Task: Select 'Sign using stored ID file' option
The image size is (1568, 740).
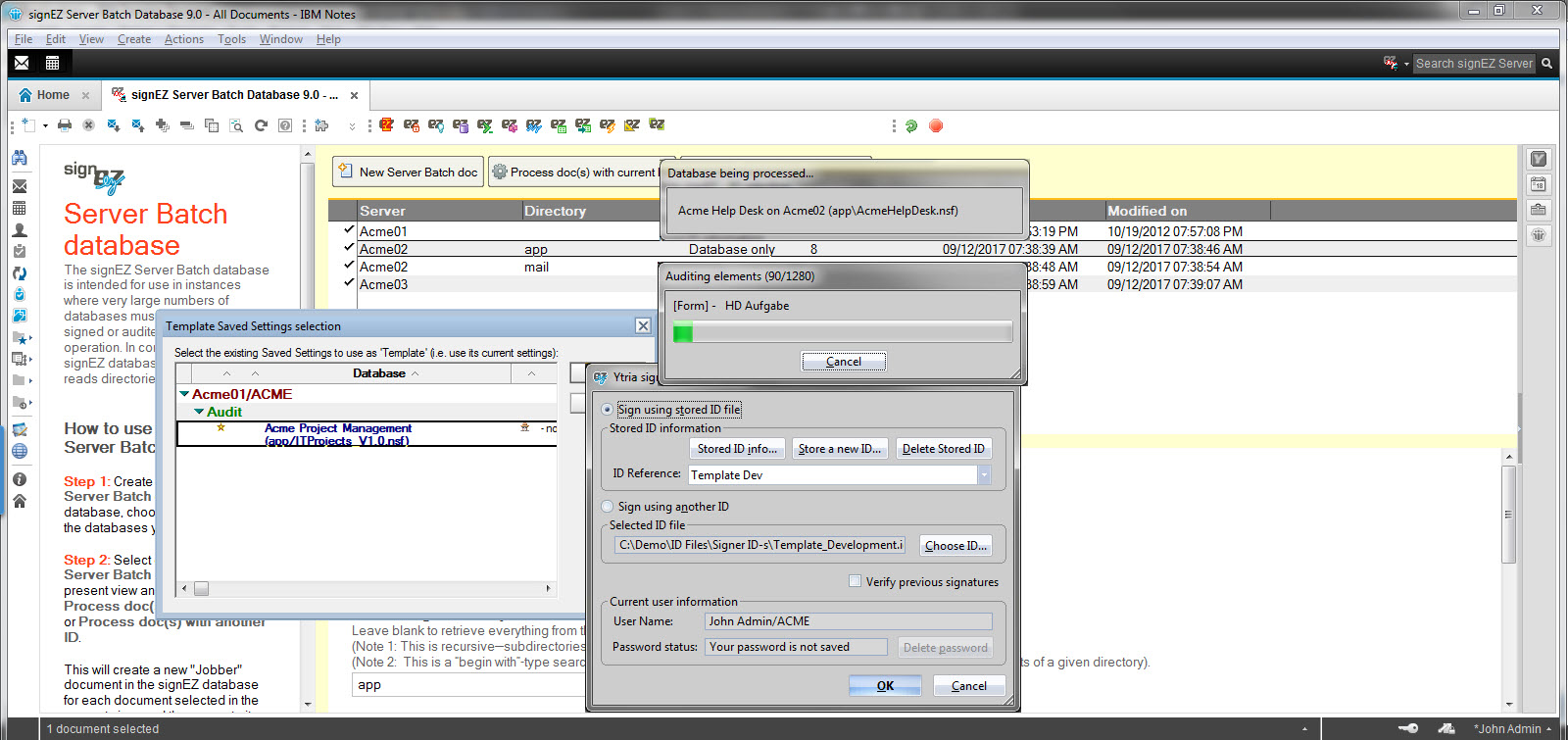Action: (x=608, y=410)
